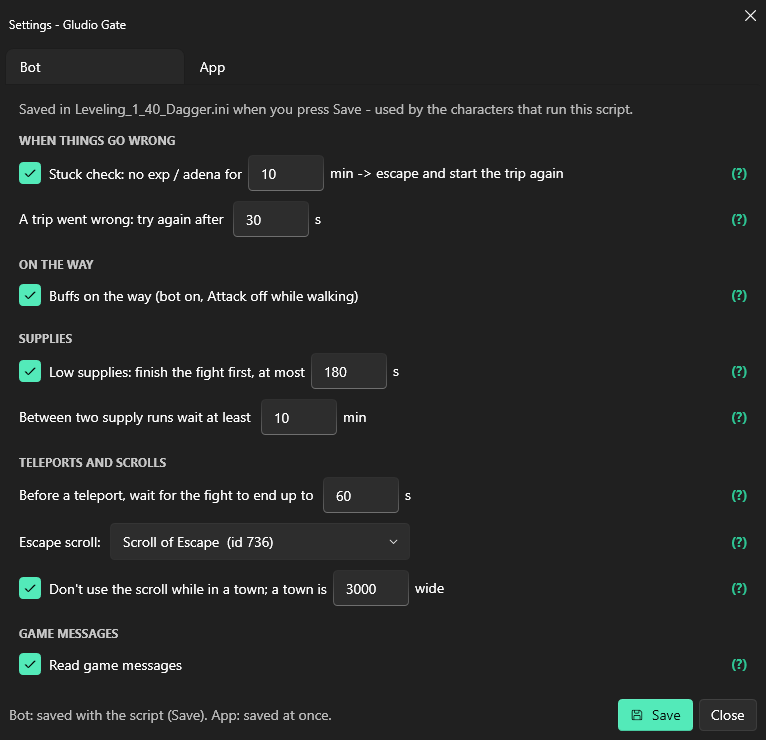Expand the Escape scroll dropdown
This screenshot has height=740, width=766.
tap(259, 542)
